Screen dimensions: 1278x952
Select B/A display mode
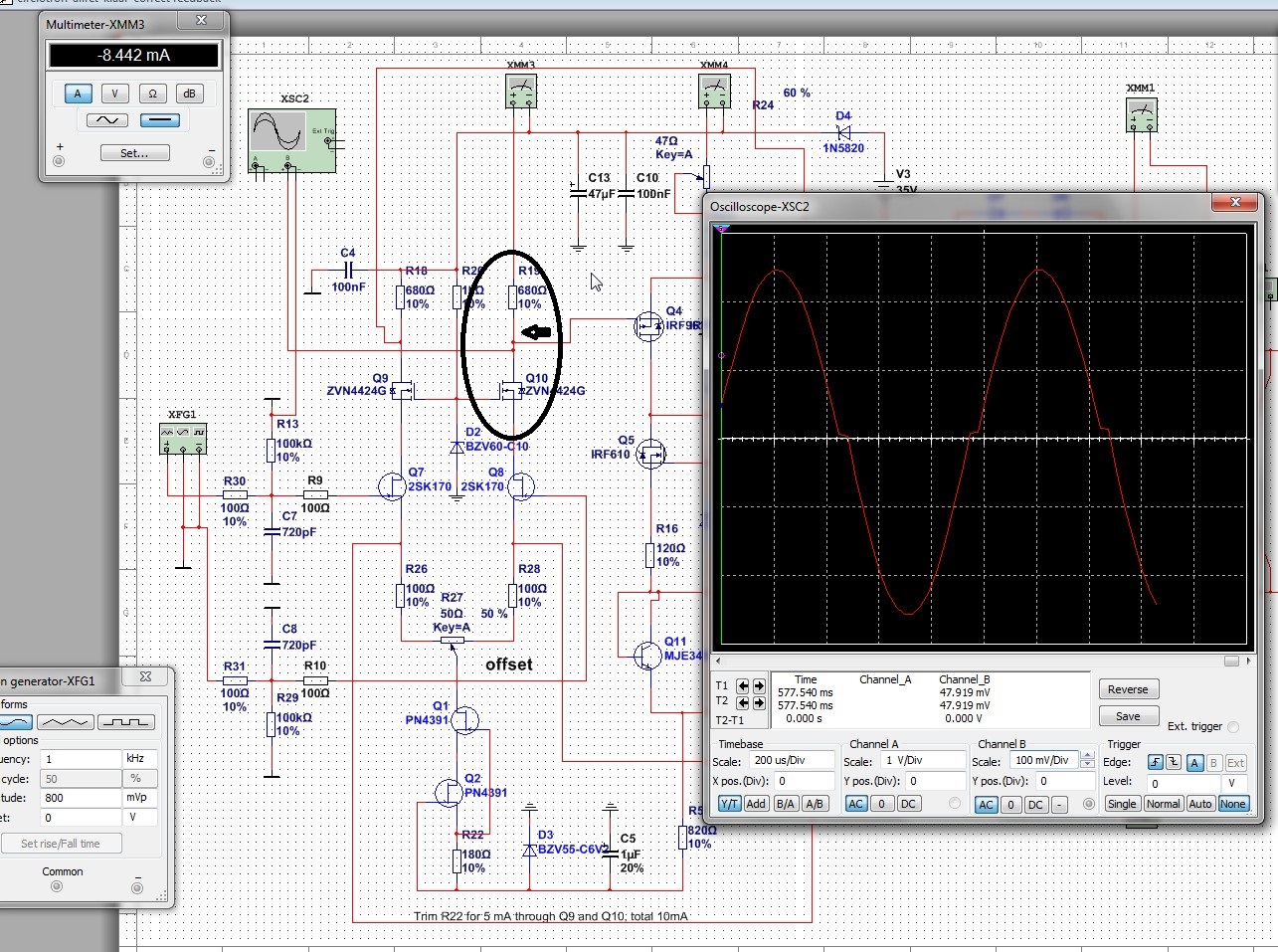785,804
